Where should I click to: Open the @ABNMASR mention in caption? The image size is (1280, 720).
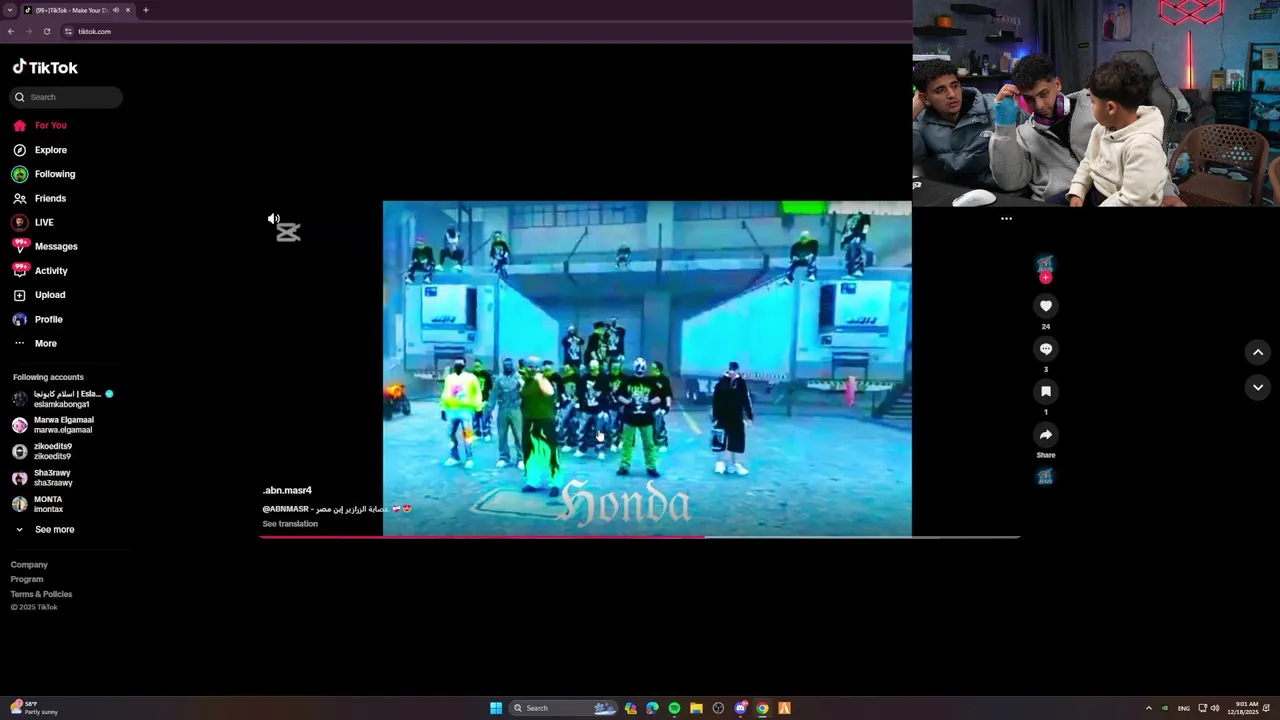(285, 509)
